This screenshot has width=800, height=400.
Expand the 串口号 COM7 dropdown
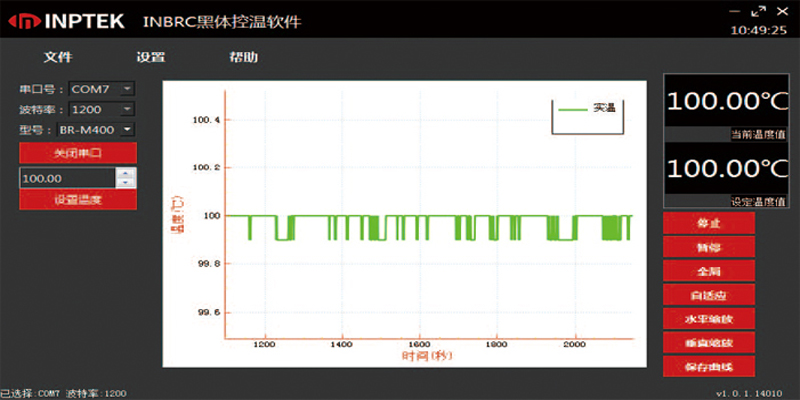(127, 89)
